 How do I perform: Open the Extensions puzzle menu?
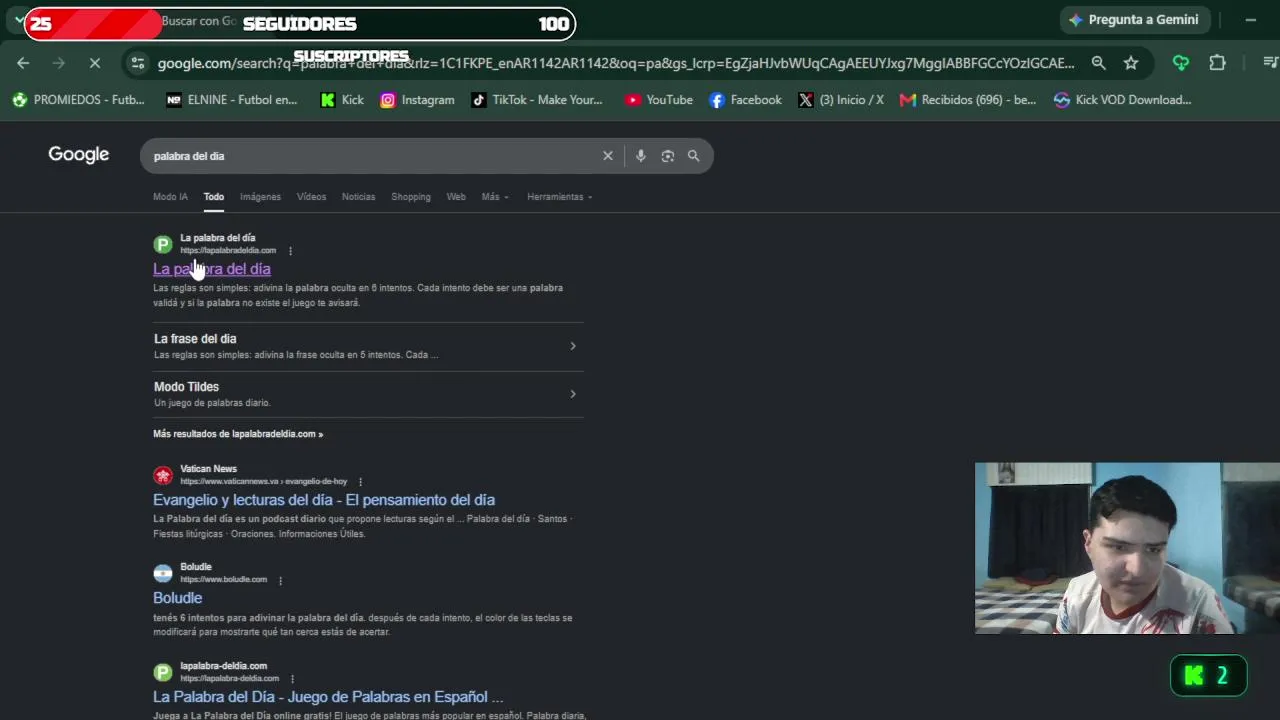[x=1217, y=63]
